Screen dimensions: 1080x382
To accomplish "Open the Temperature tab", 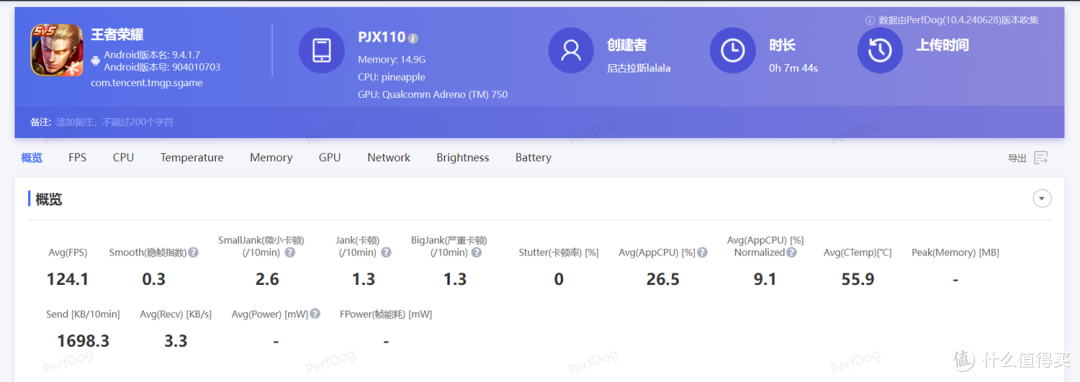I will click(192, 158).
